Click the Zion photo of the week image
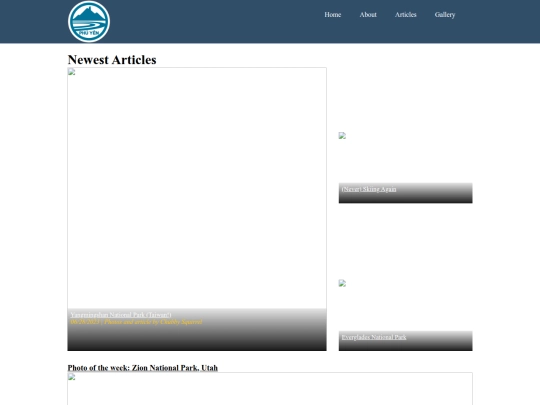Screen dimensions: 540x405 [x=270, y=388]
